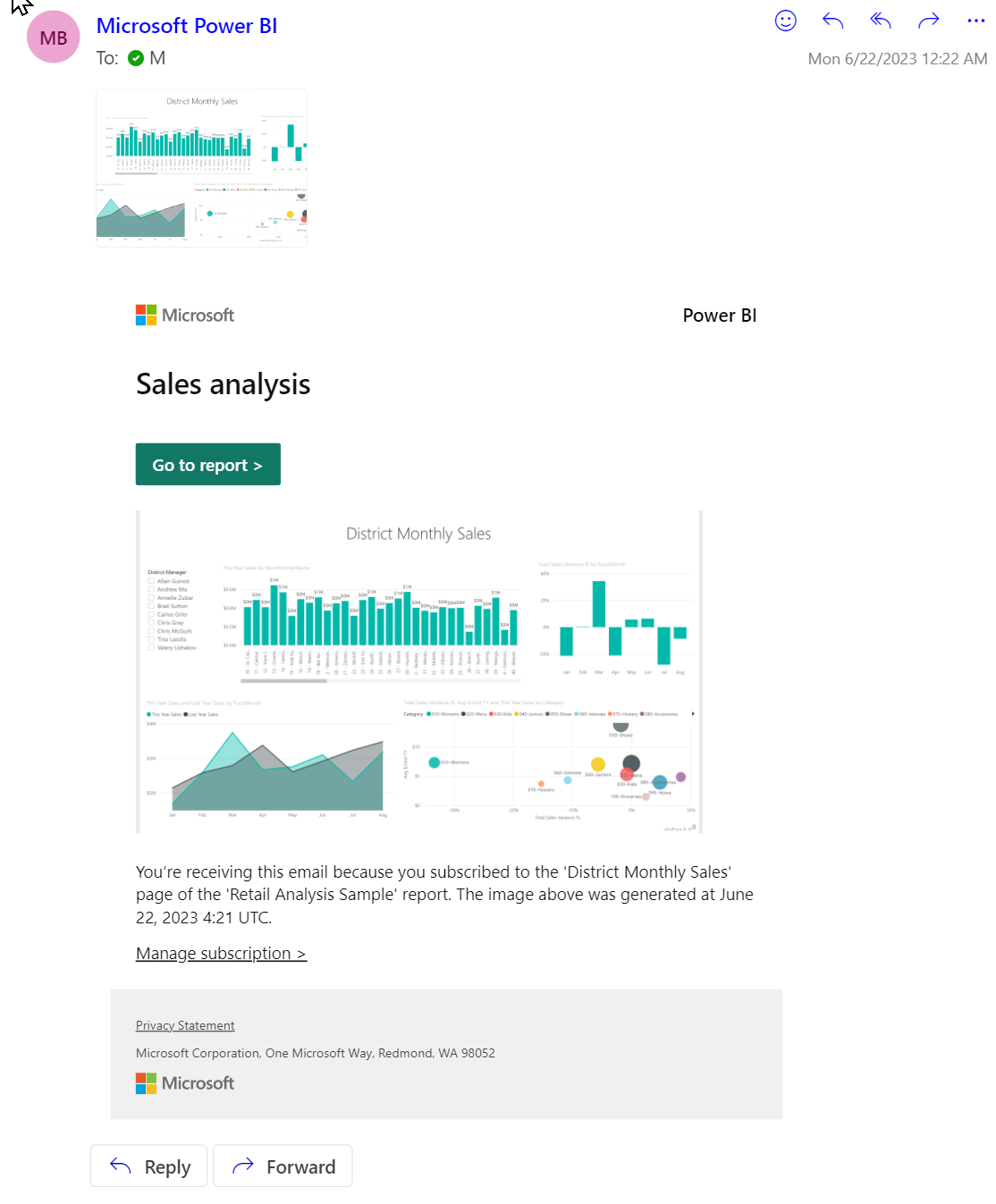Click the Microsoft logo icon near Power BI header
The height and width of the screenshot is (1204, 996).
(145, 315)
